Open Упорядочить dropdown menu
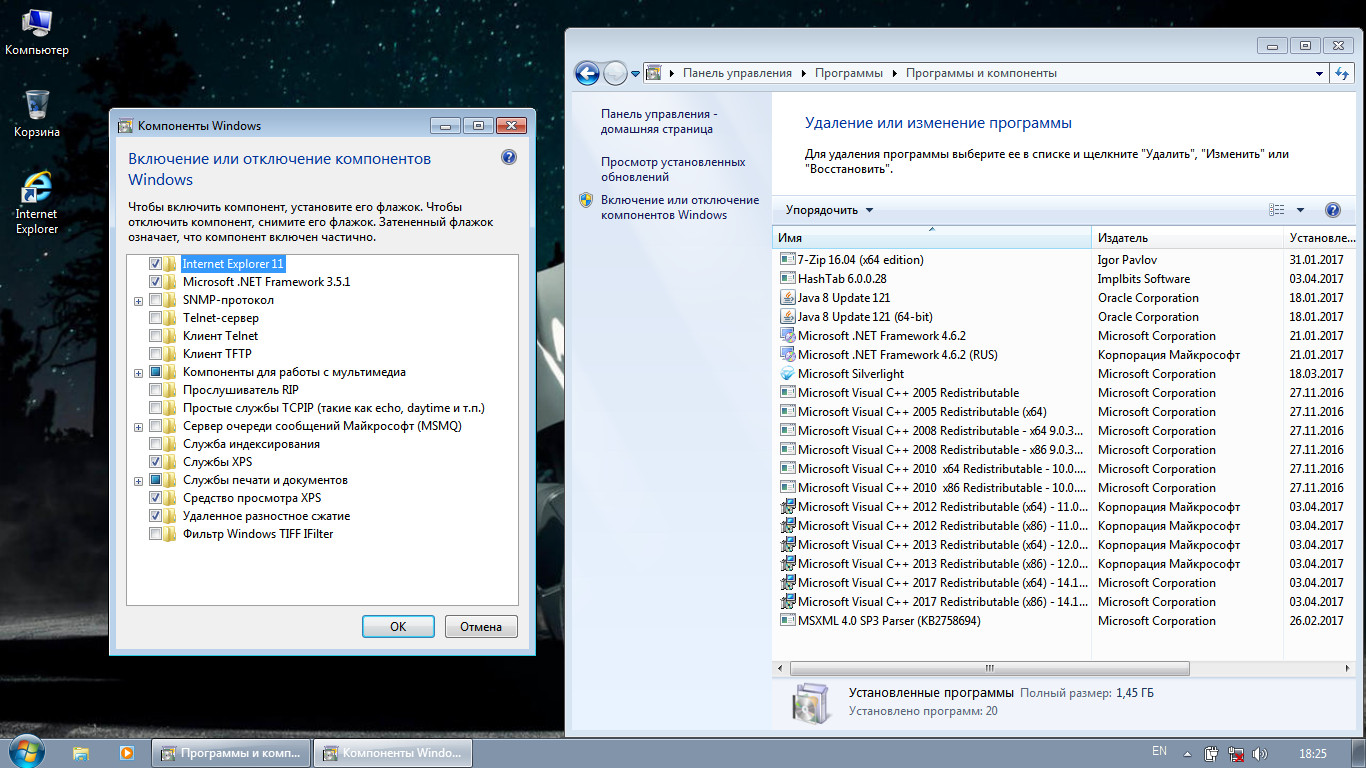This screenshot has height=768, width=1366. coord(829,210)
